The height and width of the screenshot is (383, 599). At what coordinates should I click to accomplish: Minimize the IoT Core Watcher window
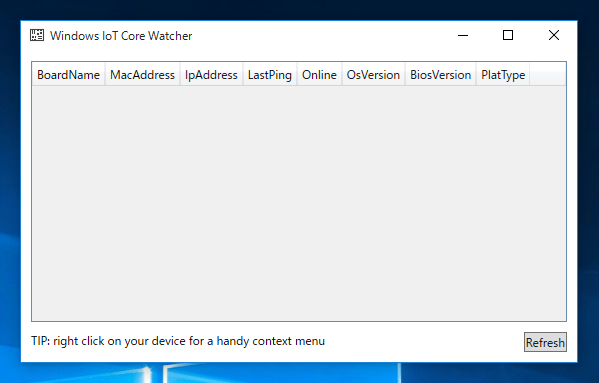(x=463, y=36)
